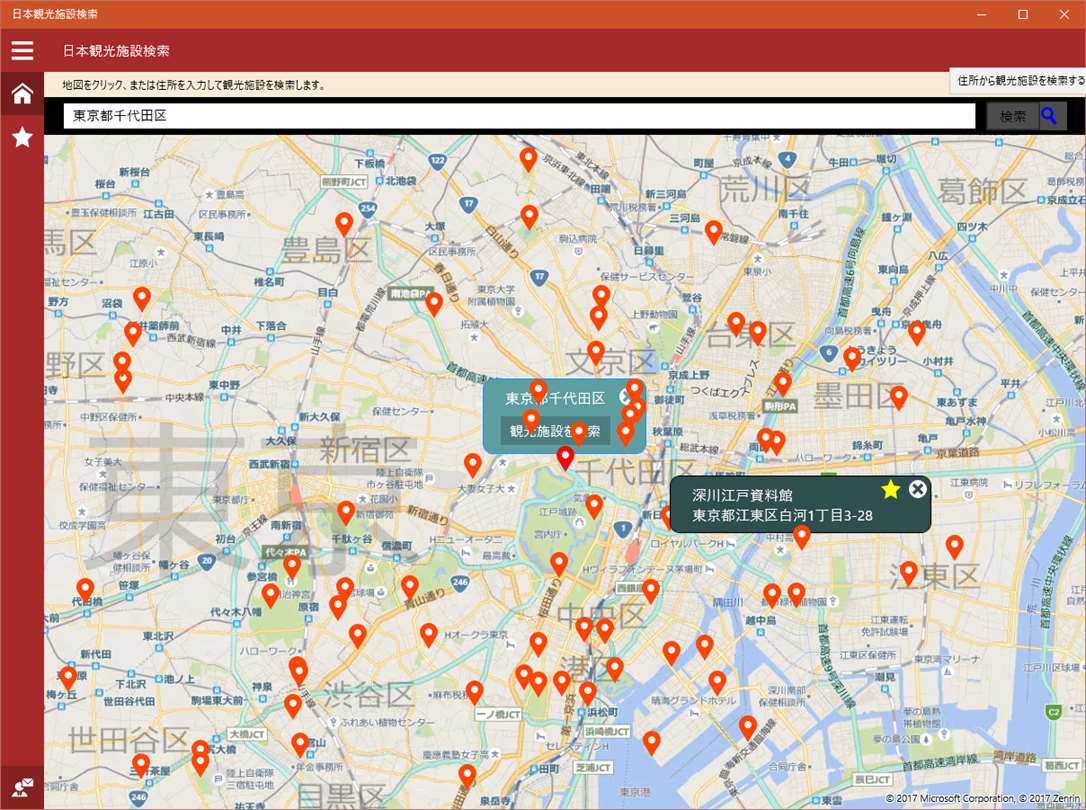
Task: Select the pin left of Hオークラ東京
Action: (429, 634)
